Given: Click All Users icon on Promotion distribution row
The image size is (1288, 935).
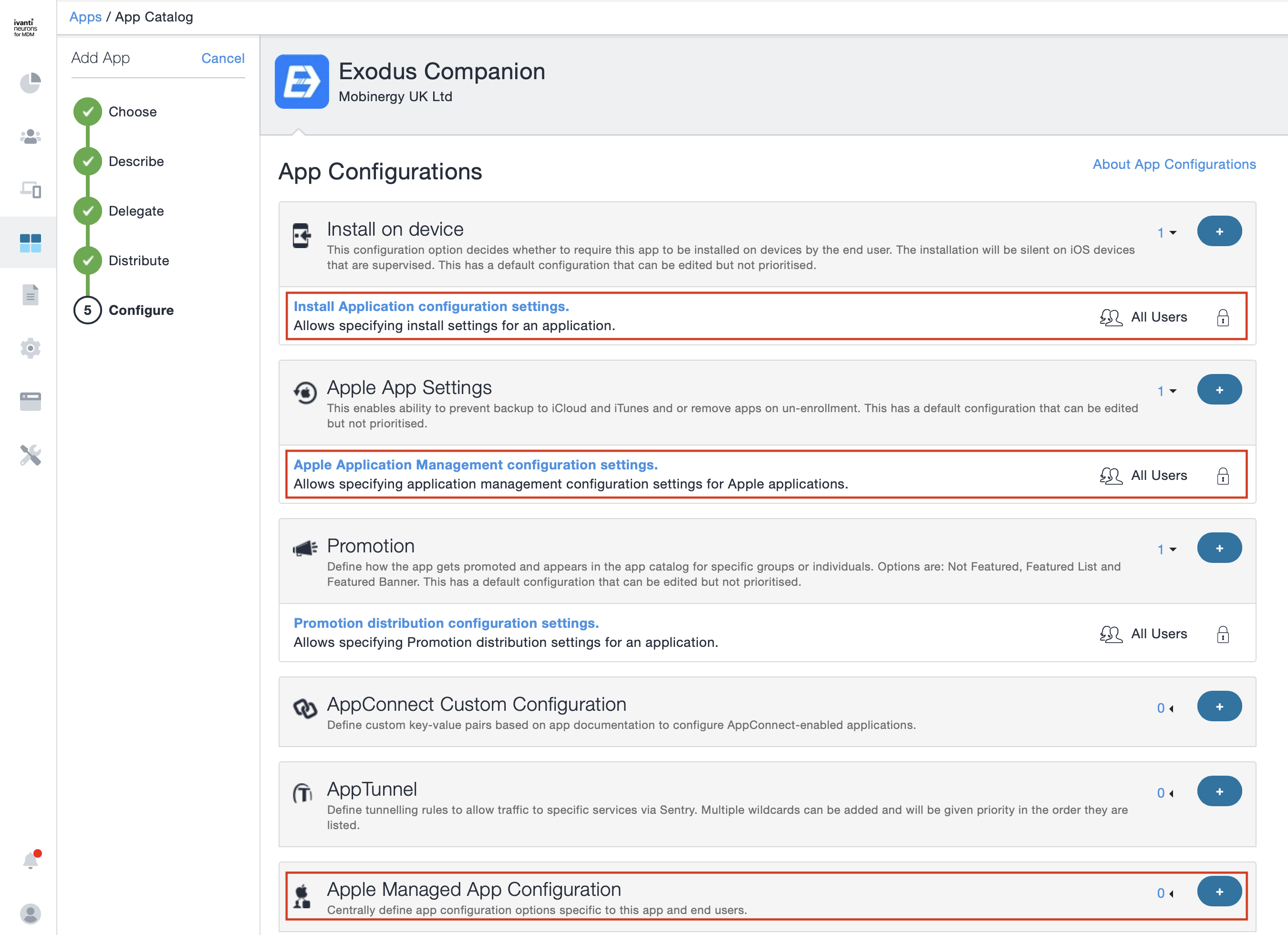Looking at the screenshot, I should coord(1111,634).
